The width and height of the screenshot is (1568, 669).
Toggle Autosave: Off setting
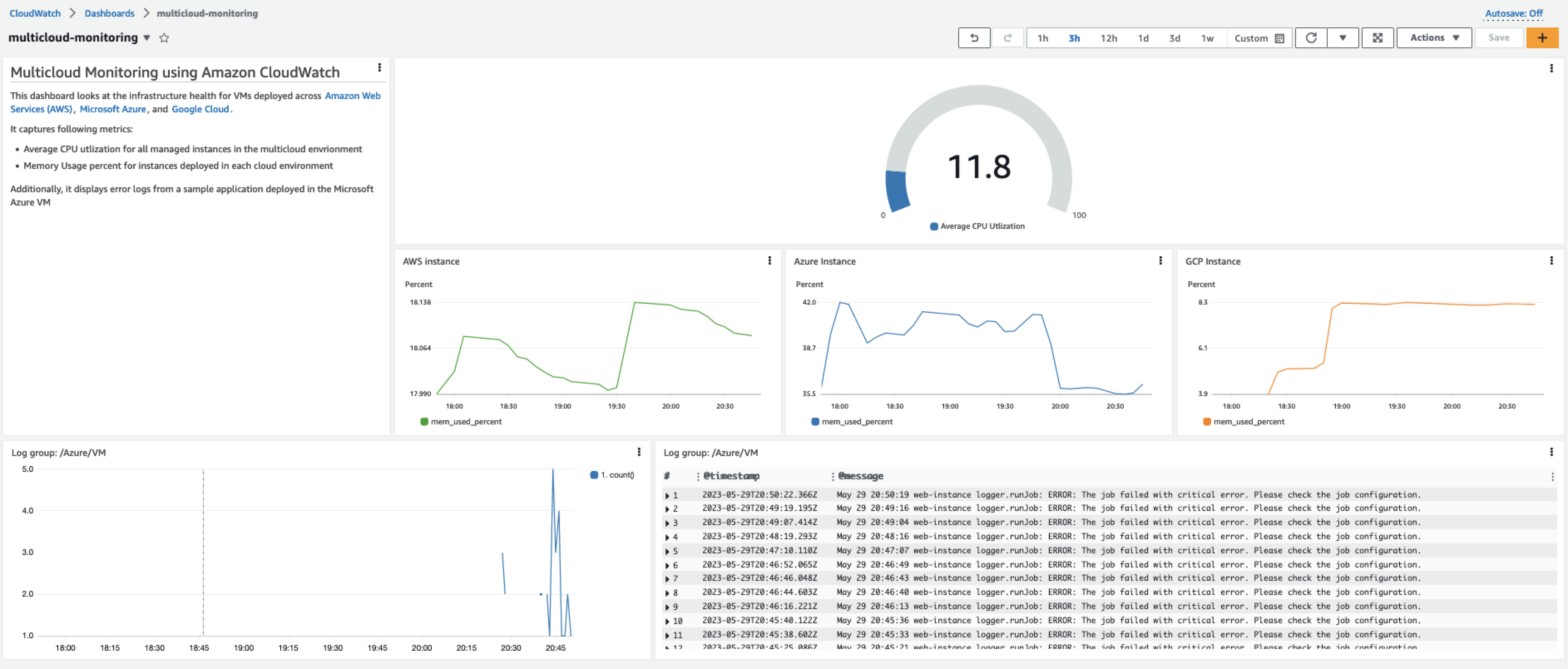1514,13
